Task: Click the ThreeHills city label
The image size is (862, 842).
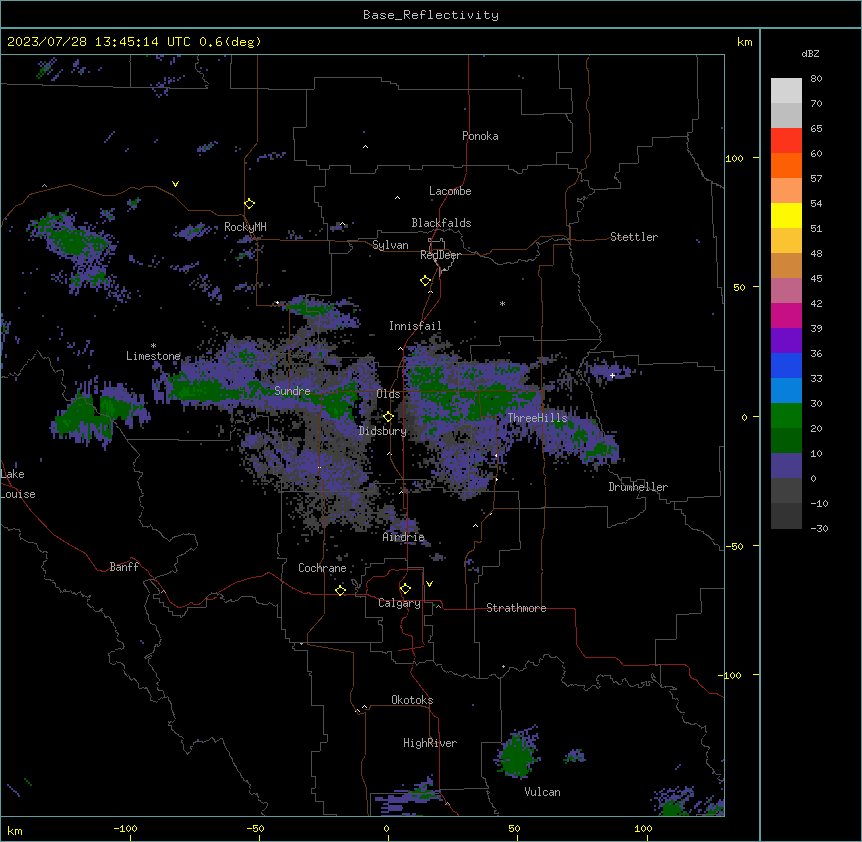Action: (x=537, y=418)
